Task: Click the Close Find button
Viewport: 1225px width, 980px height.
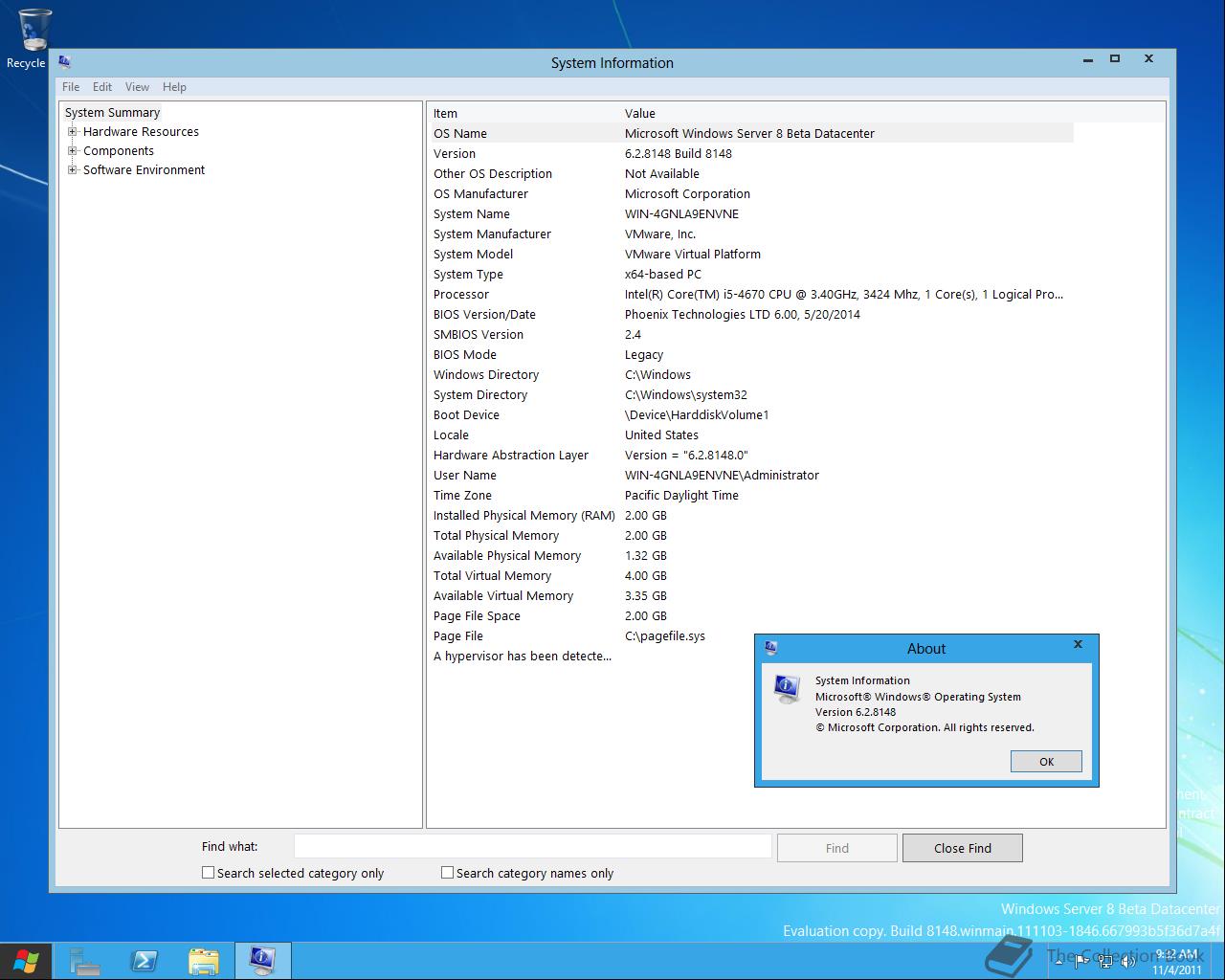Action: [962, 848]
